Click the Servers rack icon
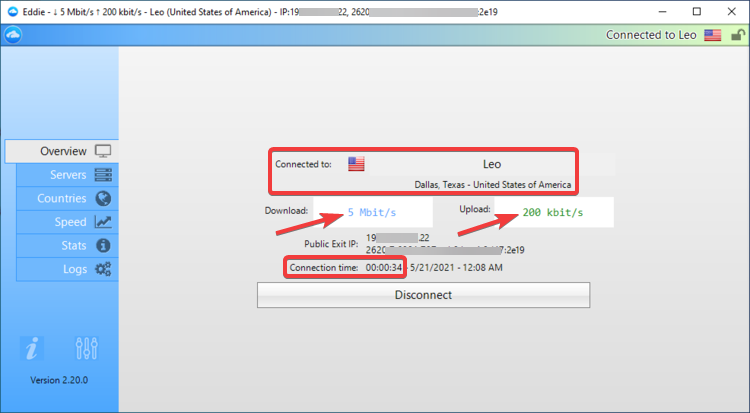The width and height of the screenshot is (750, 413). [x=103, y=175]
